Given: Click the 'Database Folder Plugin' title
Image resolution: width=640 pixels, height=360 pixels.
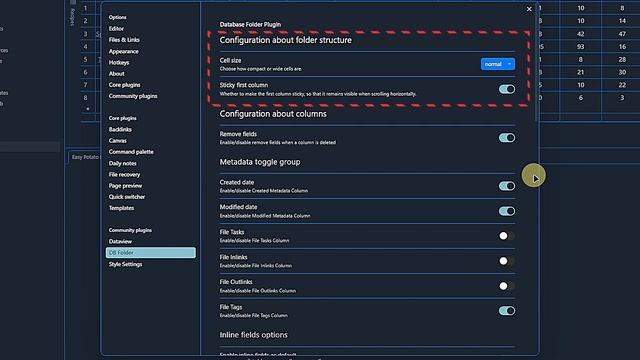Looking at the screenshot, I should [250, 24].
